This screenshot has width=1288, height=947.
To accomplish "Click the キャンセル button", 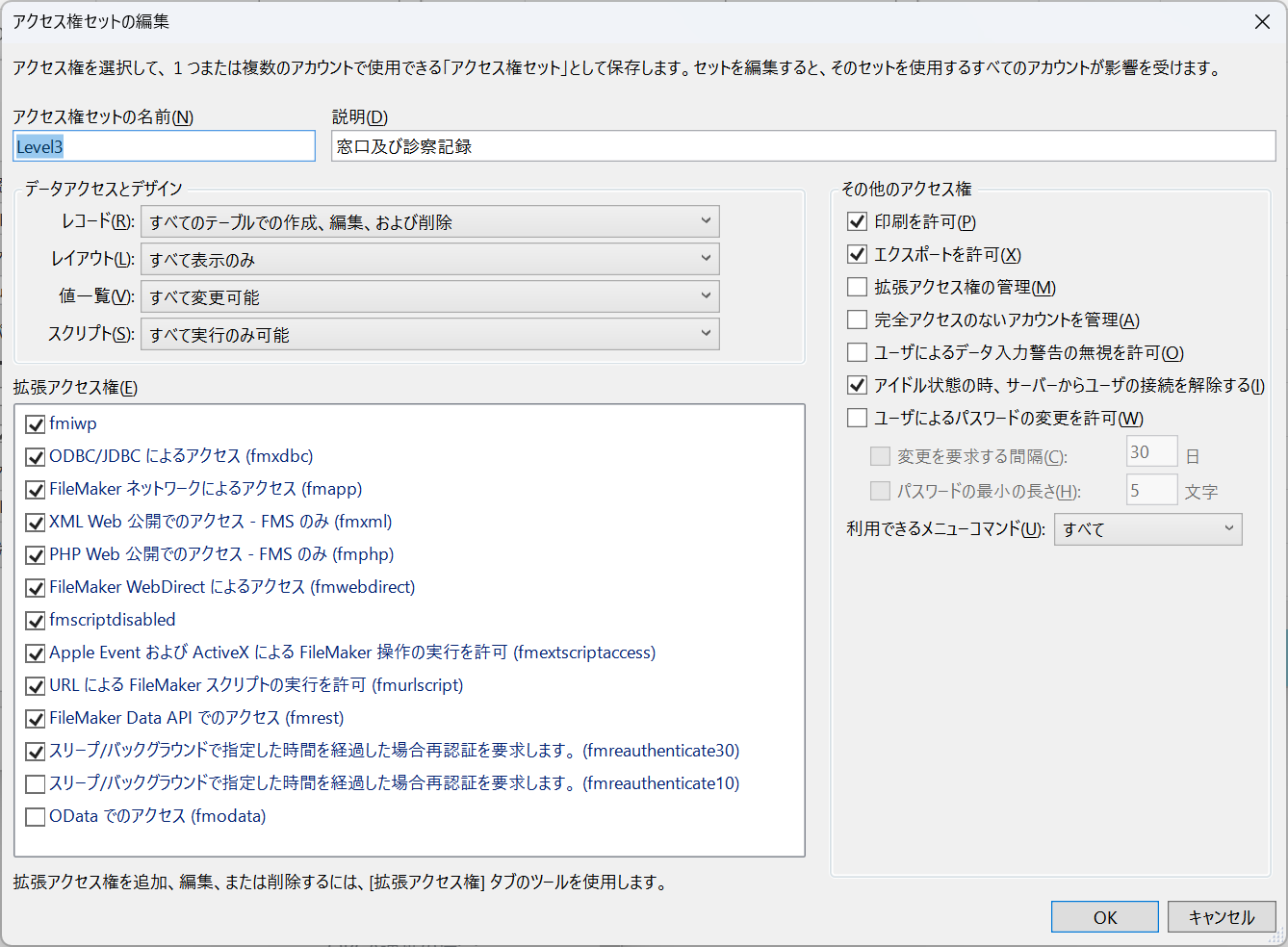I will [x=1222, y=916].
